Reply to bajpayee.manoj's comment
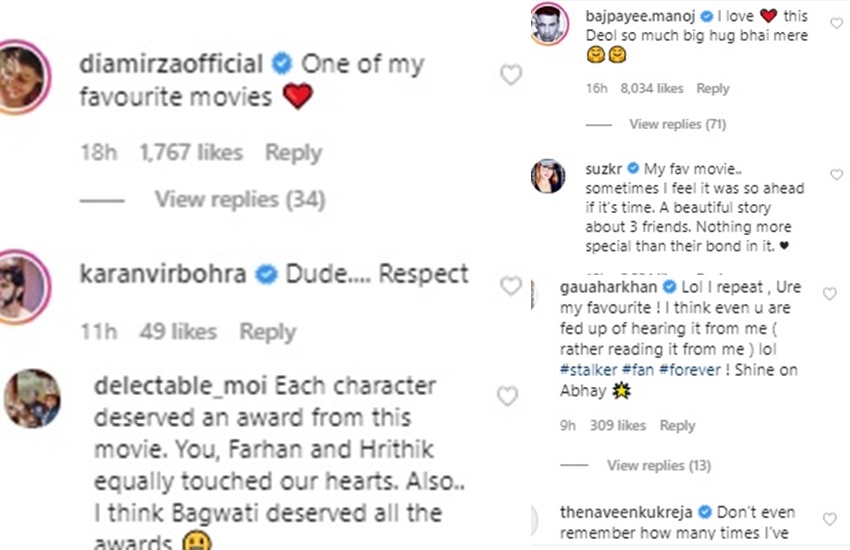This screenshot has height=550, width=850. pyautogui.click(x=713, y=89)
